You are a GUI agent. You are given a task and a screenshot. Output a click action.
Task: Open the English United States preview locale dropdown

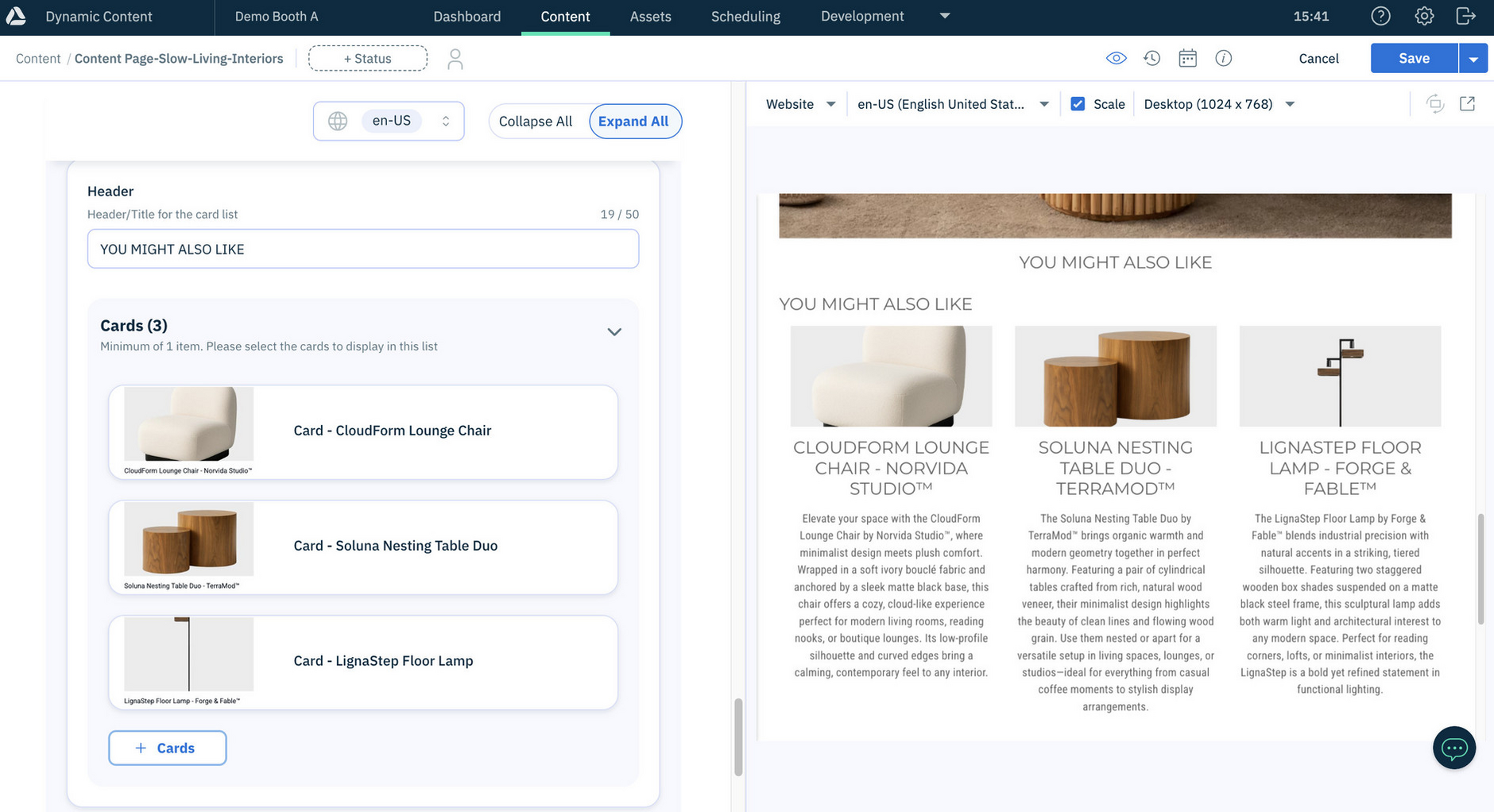[953, 104]
